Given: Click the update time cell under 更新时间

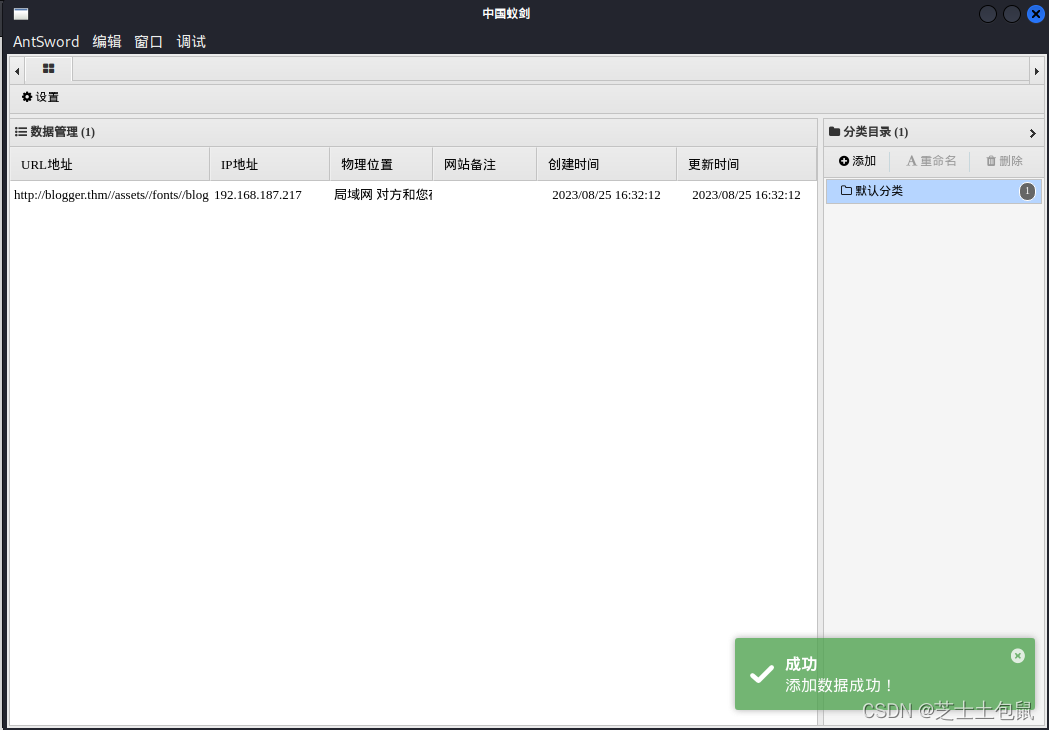Looking at the screenshot, I should (746, 195).
